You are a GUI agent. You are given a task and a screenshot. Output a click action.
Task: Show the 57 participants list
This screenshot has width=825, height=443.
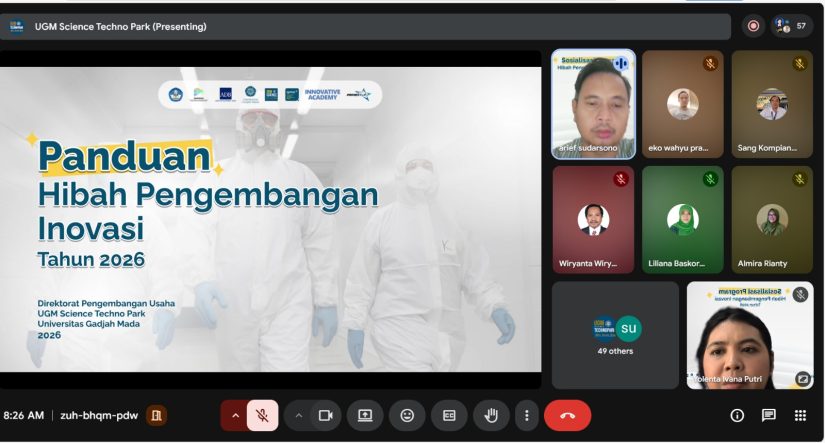pyautogui.click(x=791, y=26)
